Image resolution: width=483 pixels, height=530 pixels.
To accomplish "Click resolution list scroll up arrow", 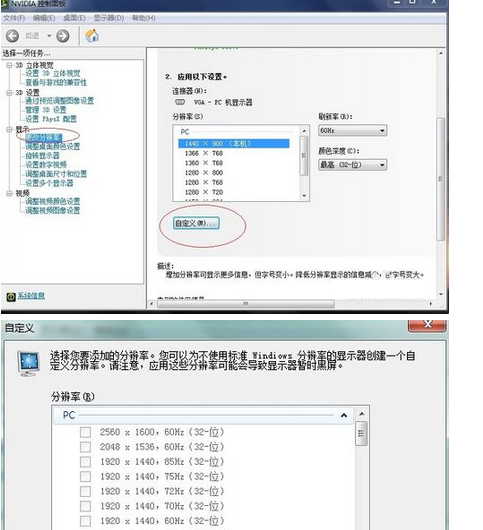I will click(x=304, y=130).
